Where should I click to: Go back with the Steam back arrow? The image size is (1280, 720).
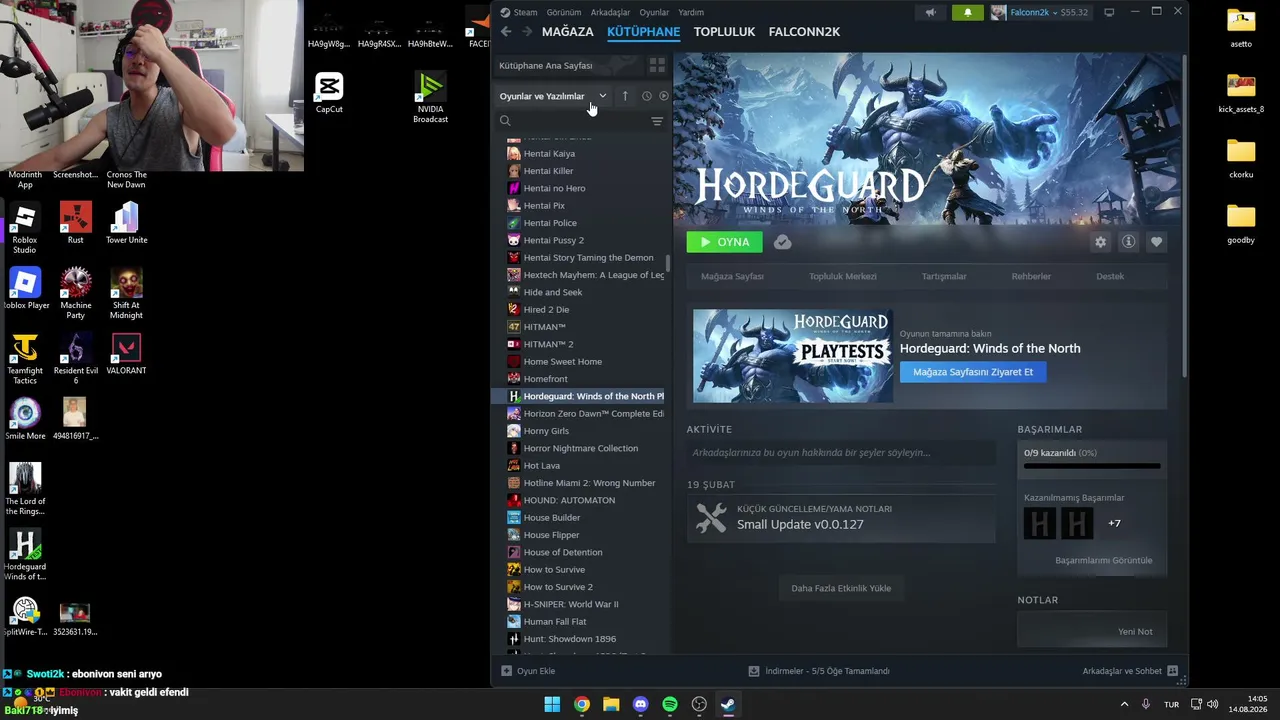pyautogui.click(x=506, y=32)
